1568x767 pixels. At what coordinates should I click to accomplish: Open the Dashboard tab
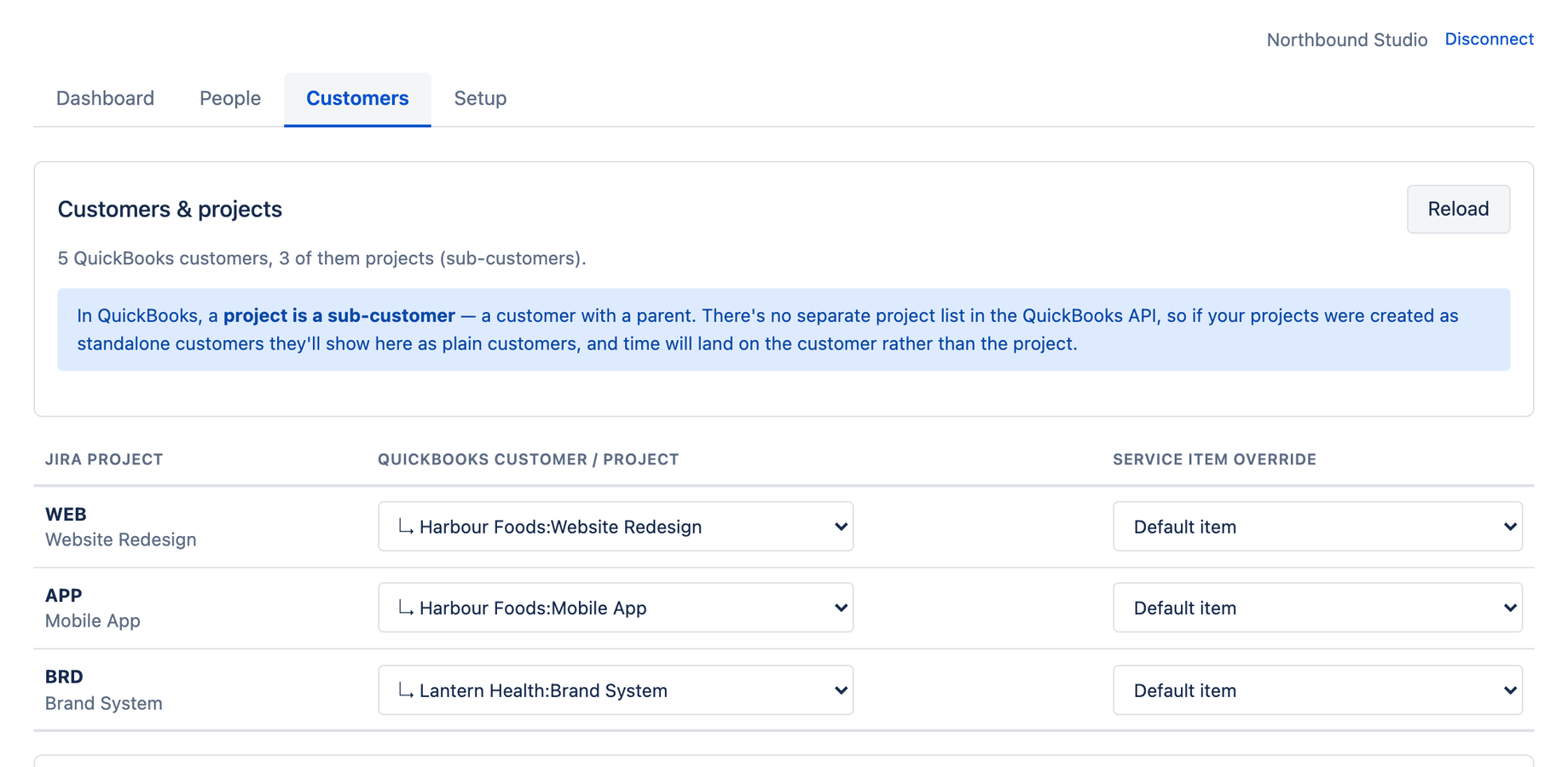point(105,99)
